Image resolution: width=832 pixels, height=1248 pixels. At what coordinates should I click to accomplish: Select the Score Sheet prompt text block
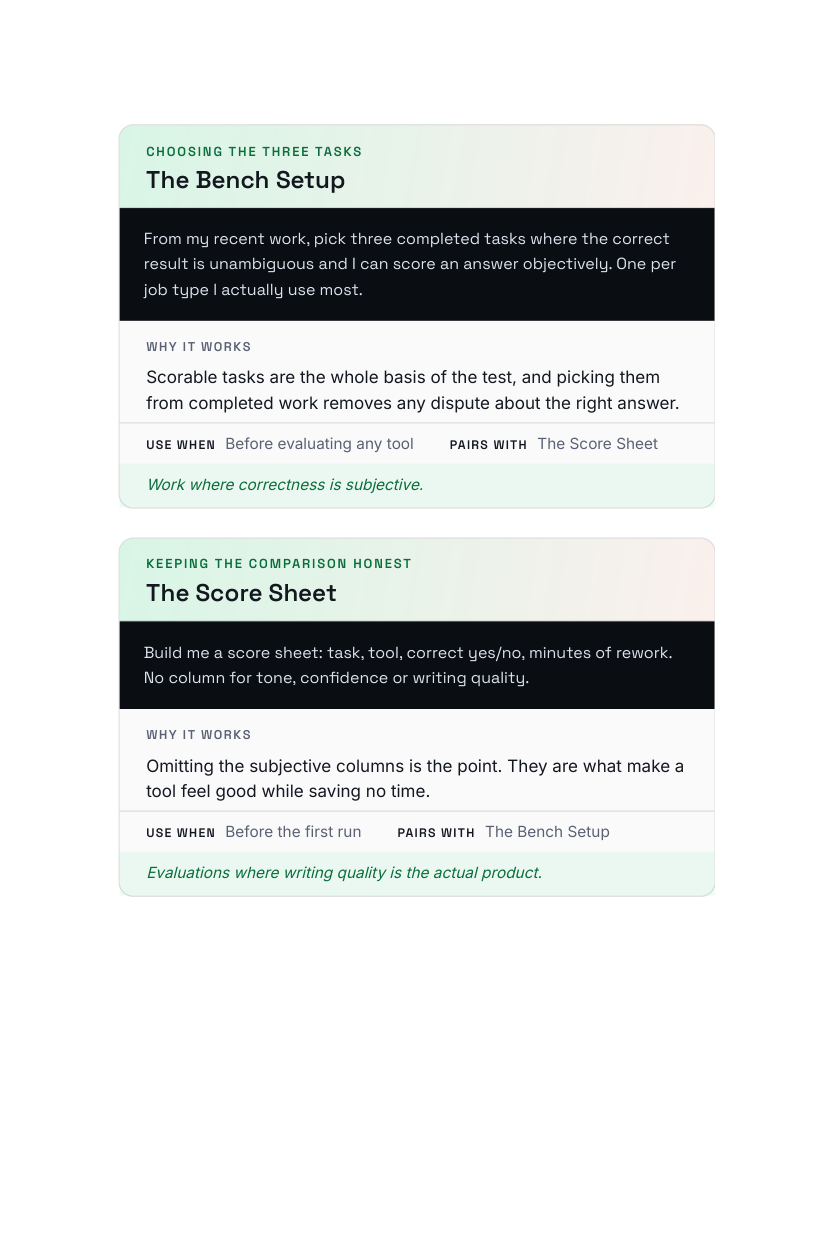click(x=417, y=665)
